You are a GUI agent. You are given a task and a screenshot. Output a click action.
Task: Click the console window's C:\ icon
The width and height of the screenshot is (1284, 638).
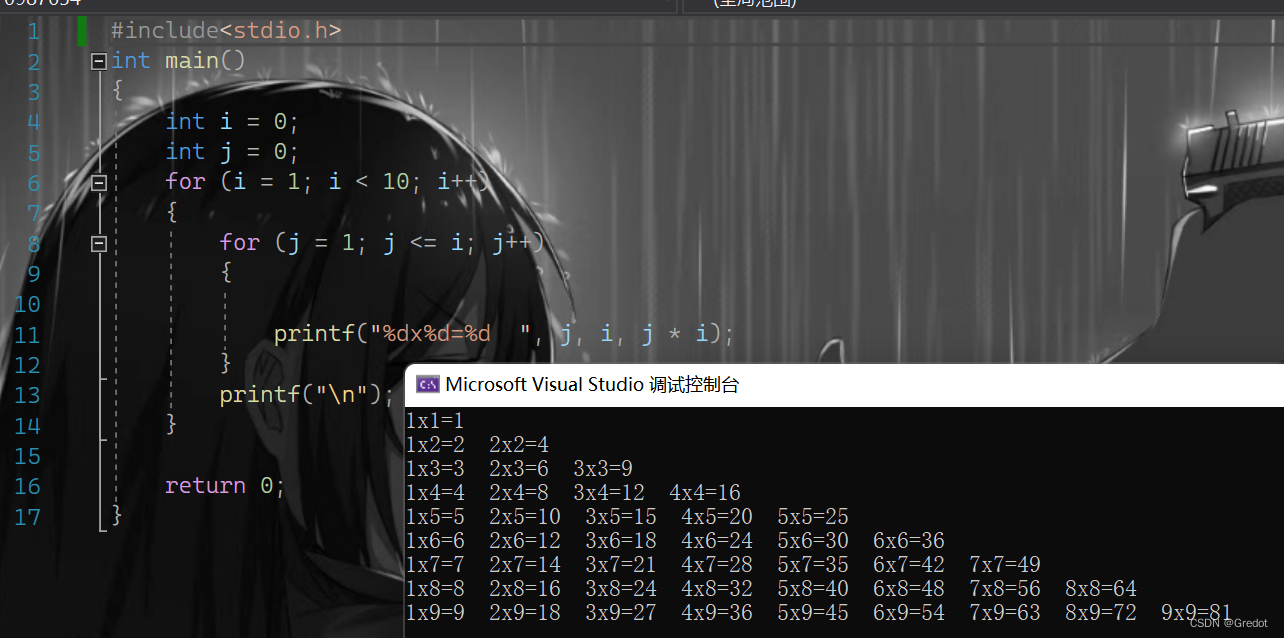[x=428, y=385]
